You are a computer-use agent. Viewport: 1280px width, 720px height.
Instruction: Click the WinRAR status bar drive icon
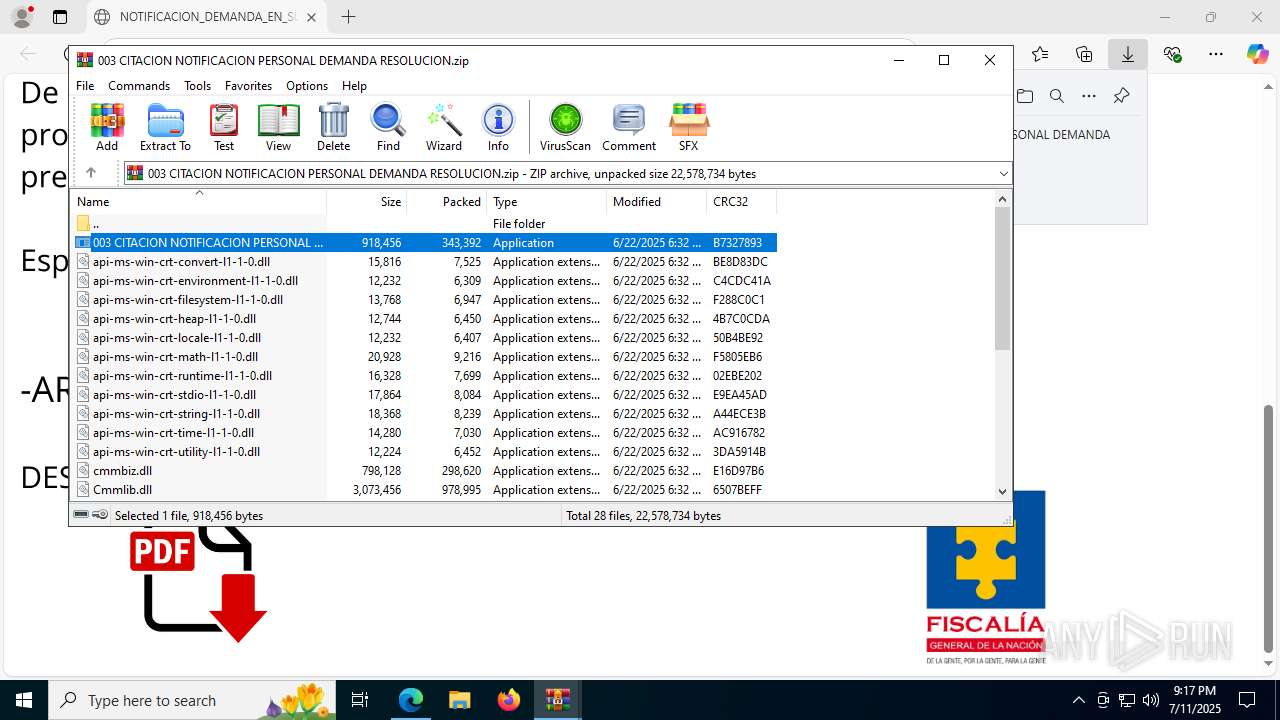[x=81, y=515]
